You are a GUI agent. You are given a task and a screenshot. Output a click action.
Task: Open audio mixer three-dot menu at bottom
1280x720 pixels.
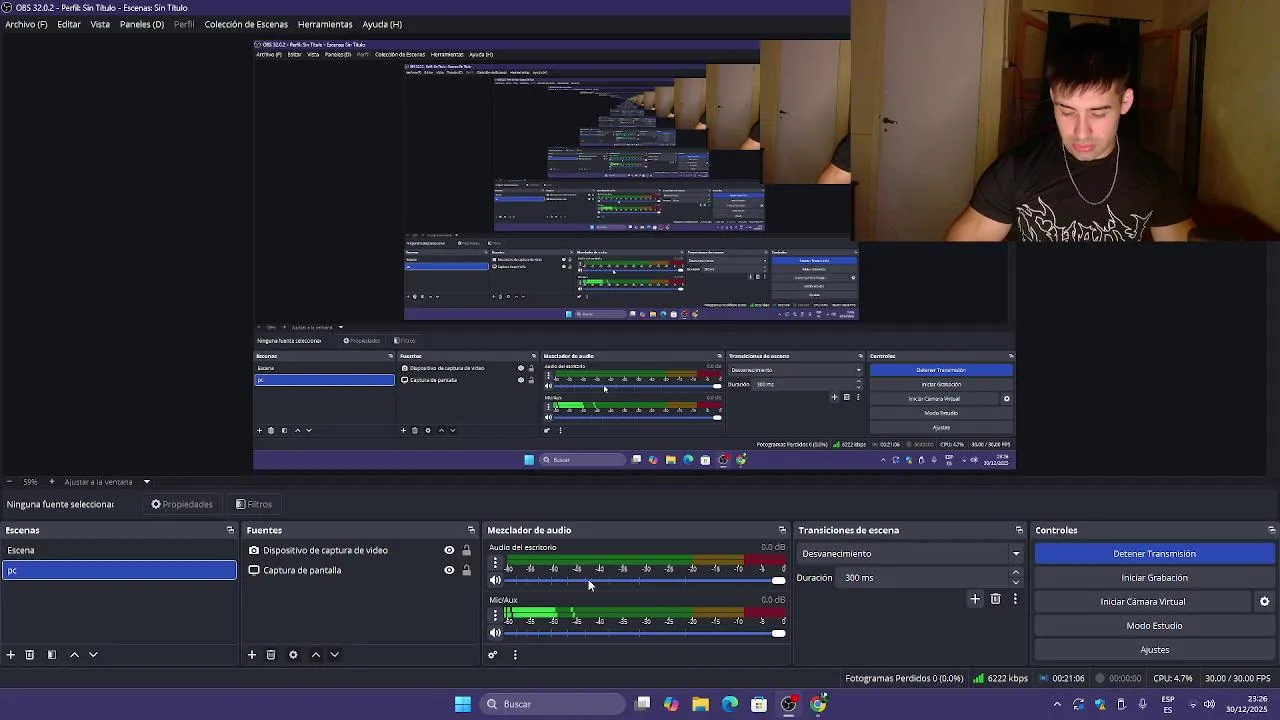515,655
